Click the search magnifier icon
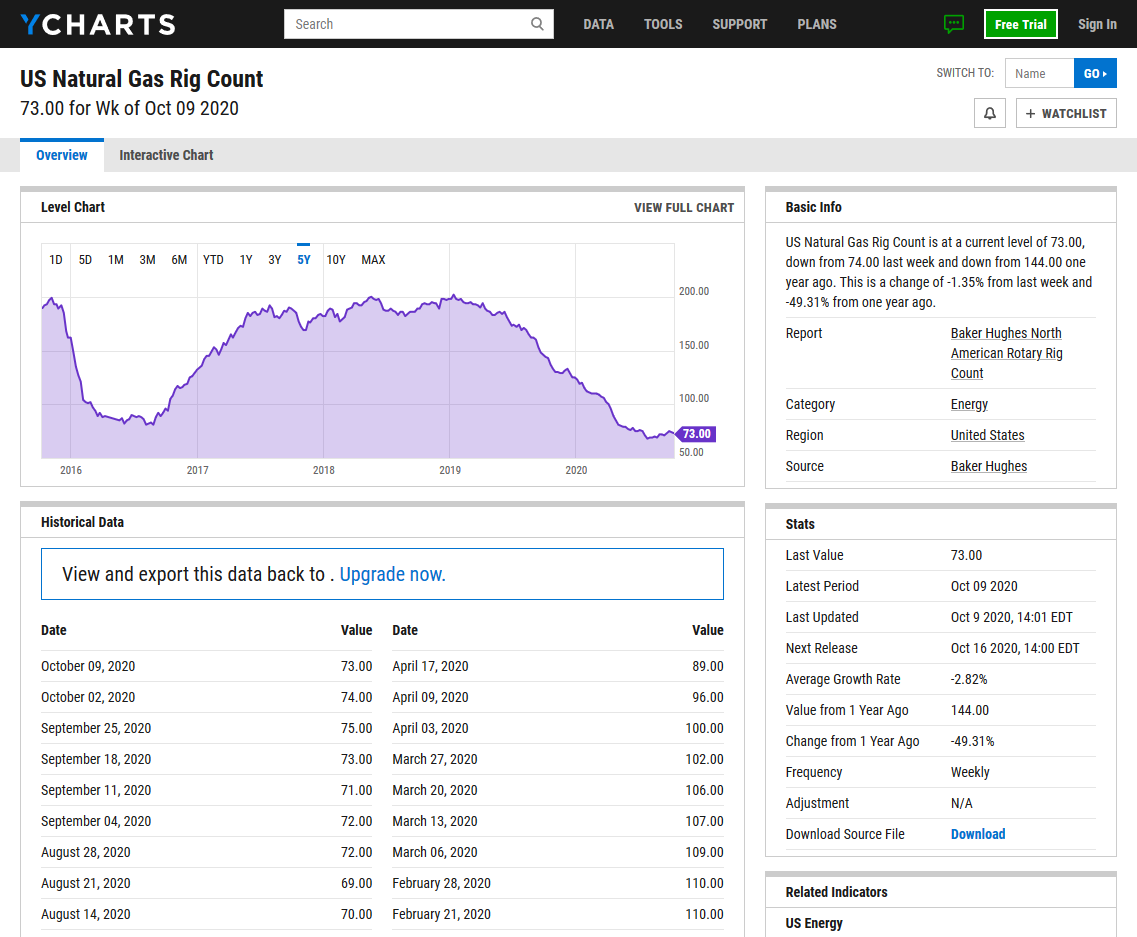 pos(537,24)
